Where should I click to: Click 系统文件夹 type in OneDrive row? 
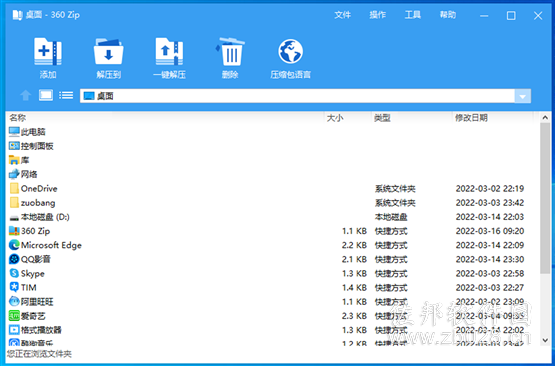click(x=395, y=188)
